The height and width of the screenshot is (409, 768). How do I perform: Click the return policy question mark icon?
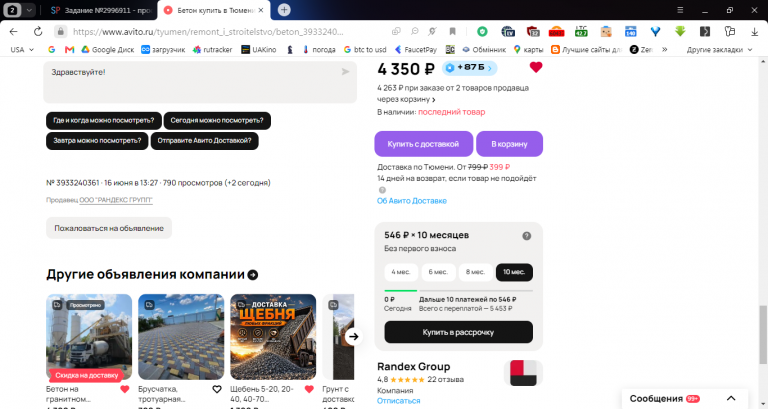pyautogui.click(x=382, y=190)
